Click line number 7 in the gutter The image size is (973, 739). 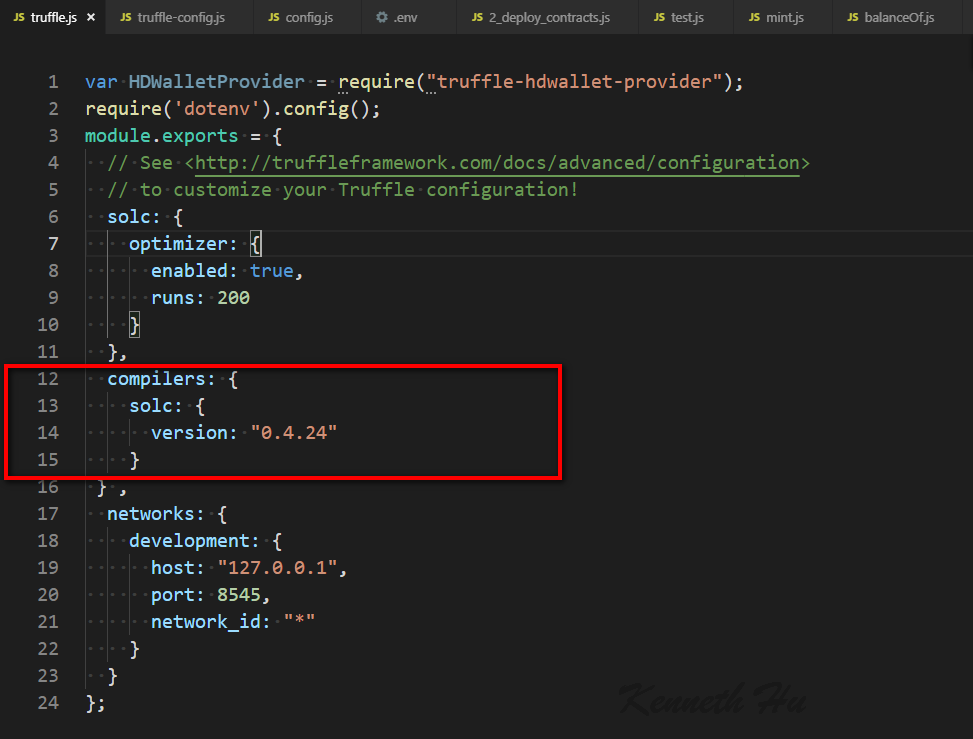[x=53, y=244]
